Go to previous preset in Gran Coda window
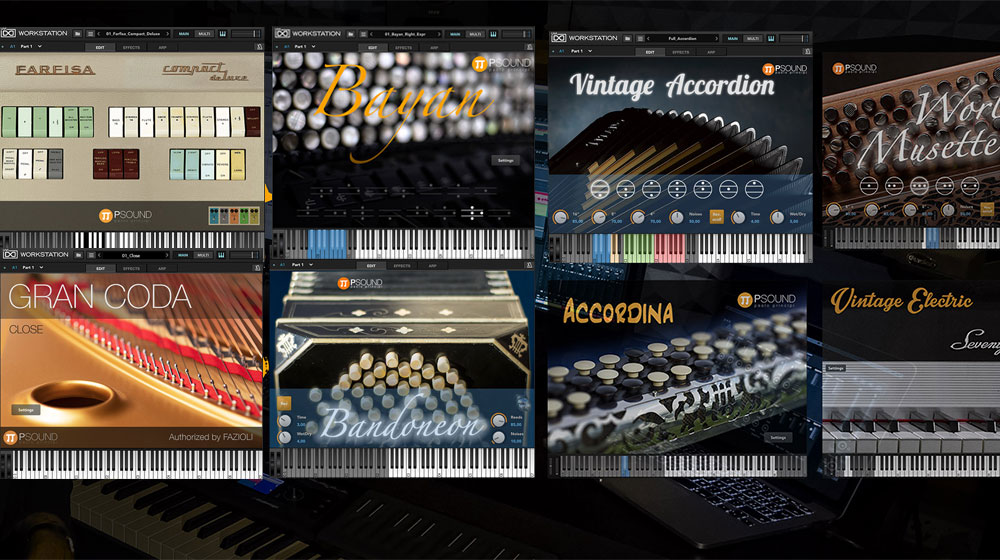The image size is (1000, 560). (x=99, y=255)
